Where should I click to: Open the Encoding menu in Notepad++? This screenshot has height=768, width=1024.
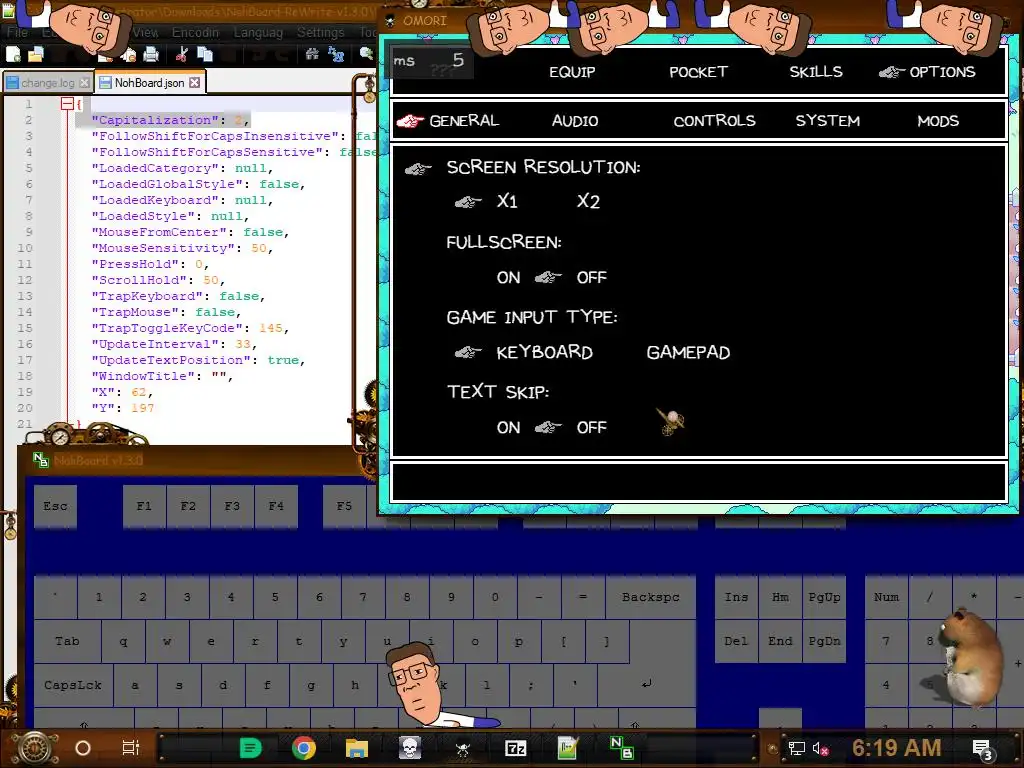tap(195, 32)
